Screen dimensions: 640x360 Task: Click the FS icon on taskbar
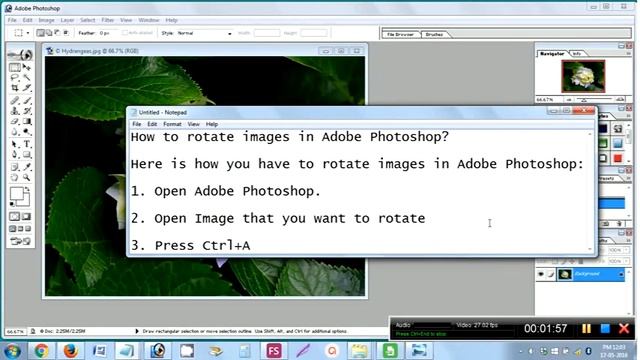pos(274,351)
